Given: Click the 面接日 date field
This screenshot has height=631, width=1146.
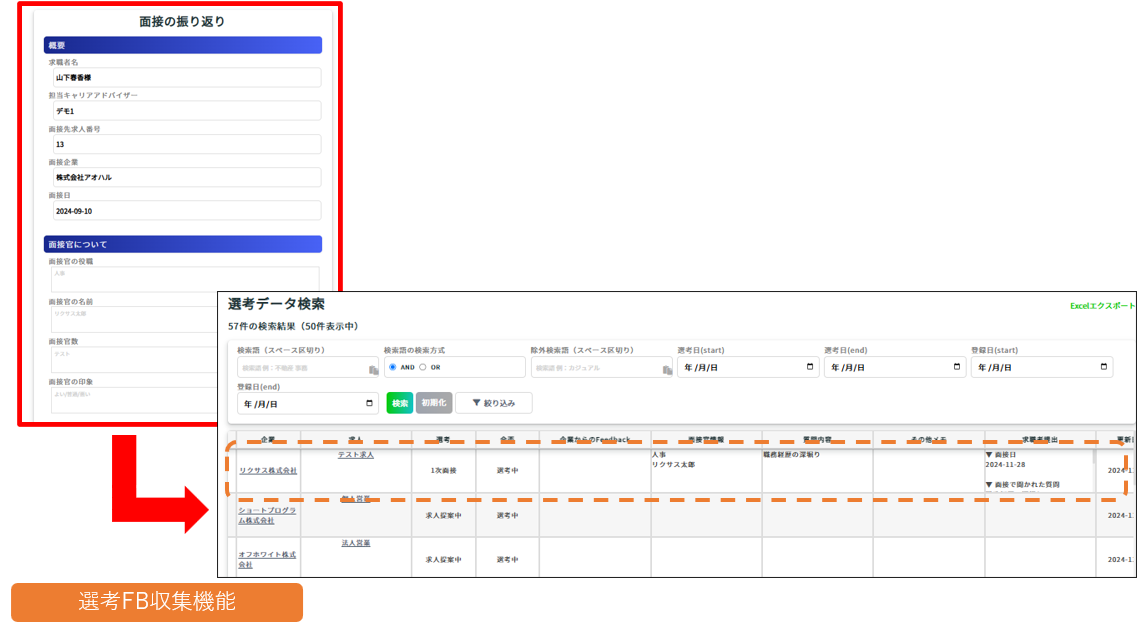Looking at the screenshot, I should tap(185, 211).
